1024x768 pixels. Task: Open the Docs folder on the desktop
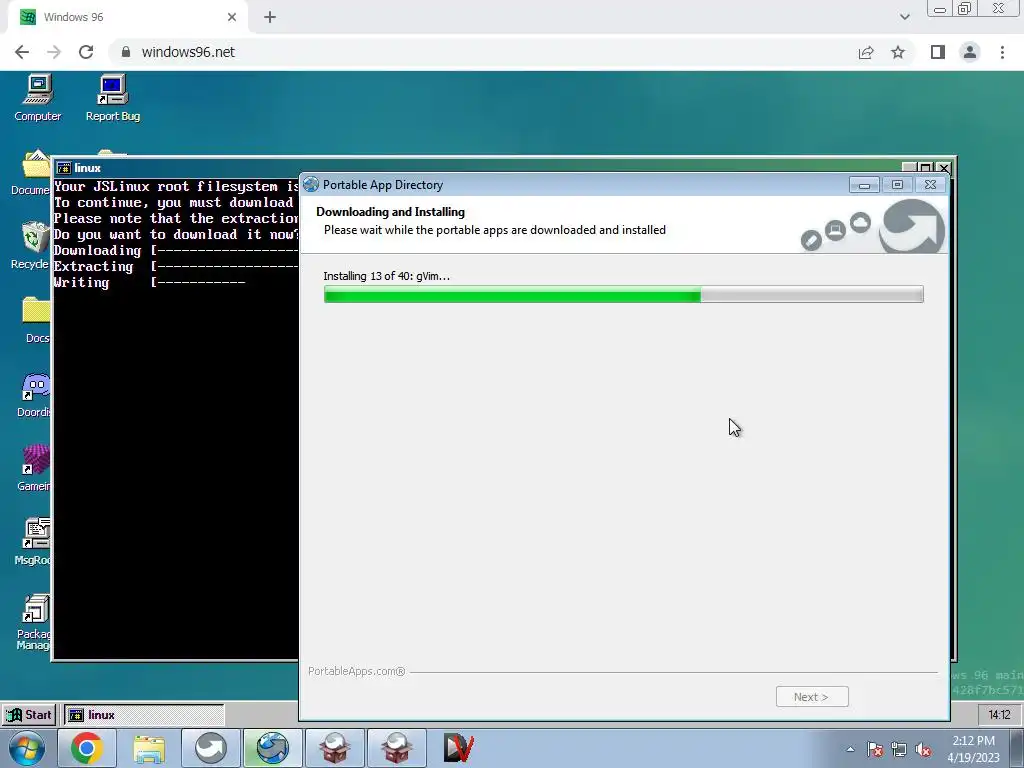click(x=37, y=320)
